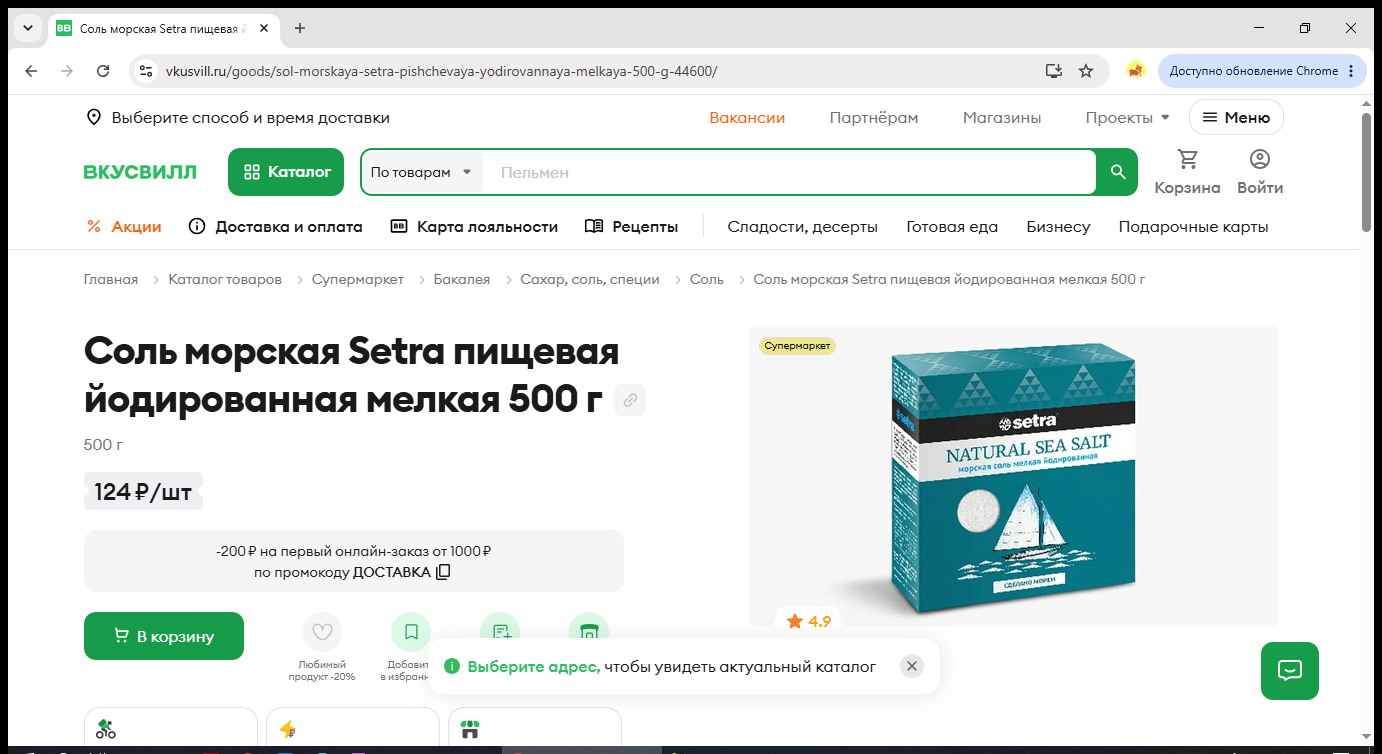1382x754 pixels.
Task: Click the ВкусВилл logo
Action: [140, 172]
